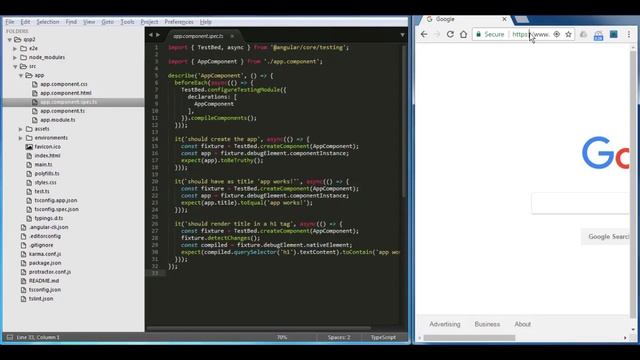Change syntax via TypeScript status label
The image size is (640, 360).
pyautogui.click(x=383, y=337)
